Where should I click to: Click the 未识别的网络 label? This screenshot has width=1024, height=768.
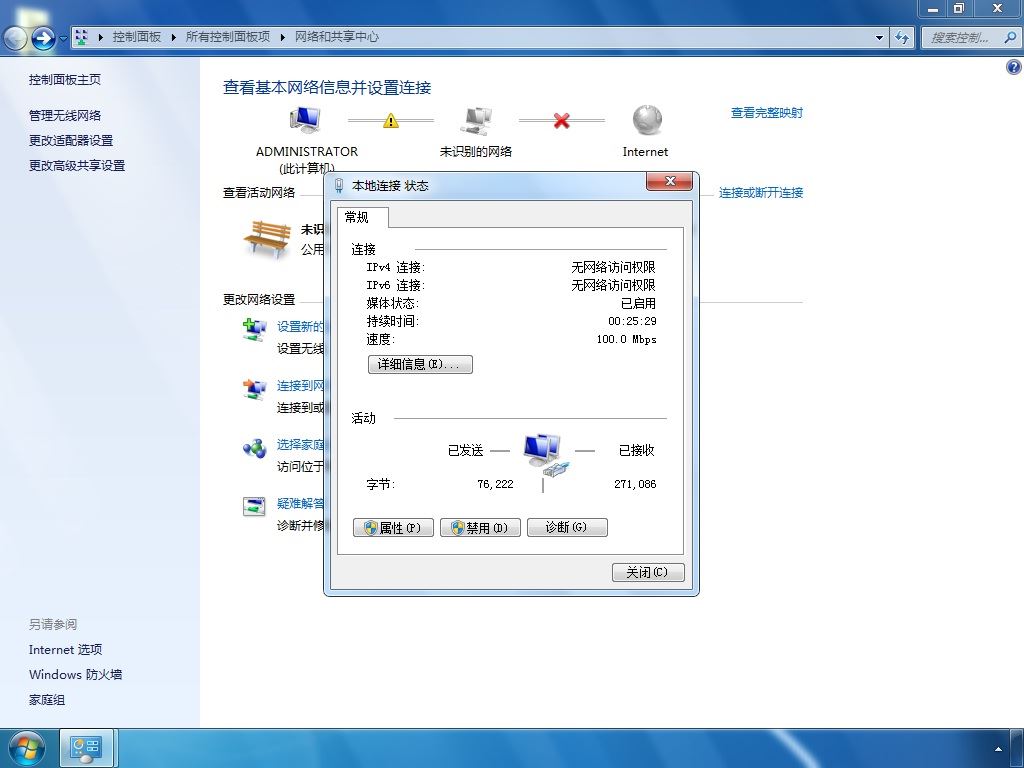click(475, 152)
